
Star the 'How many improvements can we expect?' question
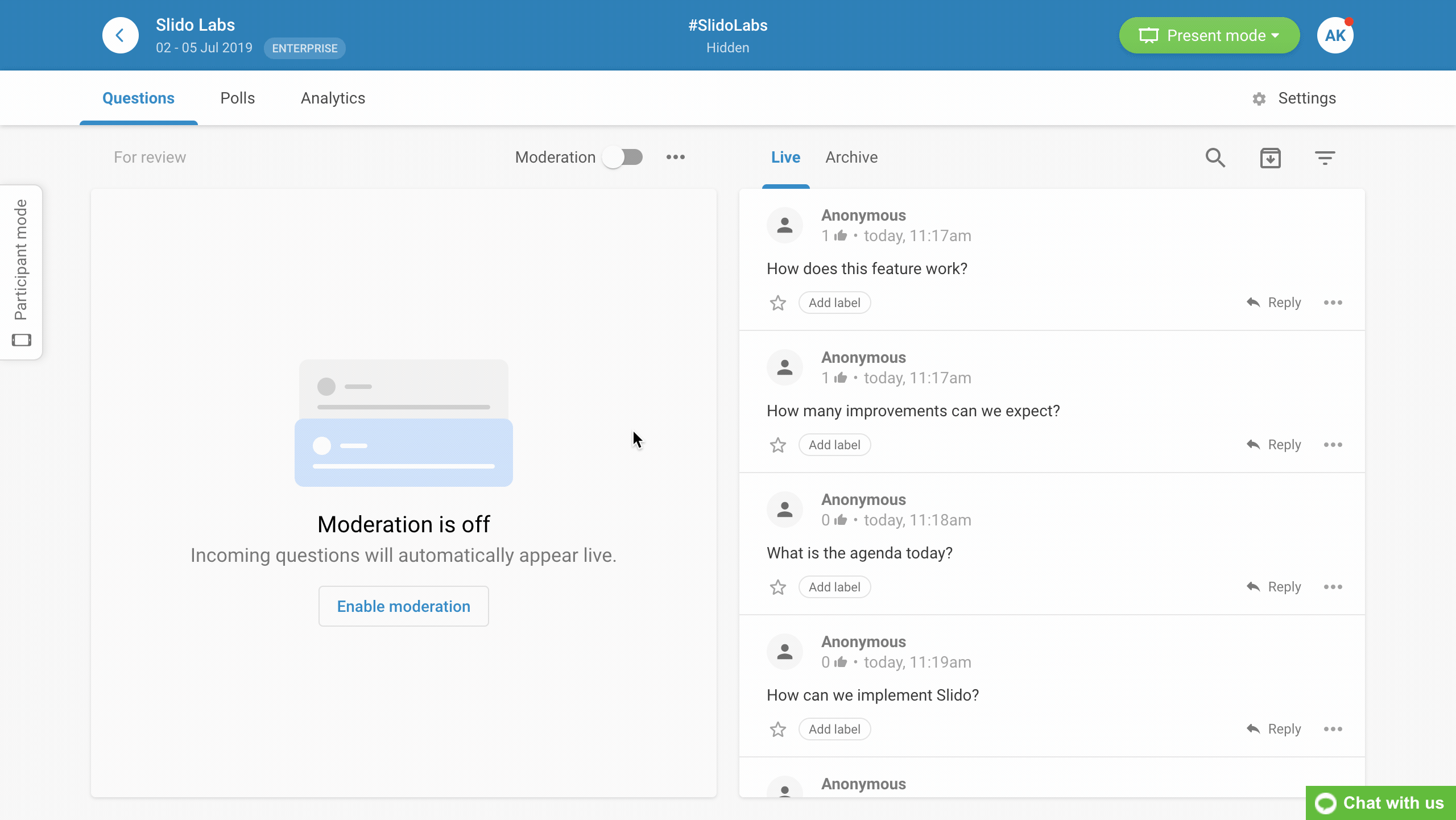(778, 445)
